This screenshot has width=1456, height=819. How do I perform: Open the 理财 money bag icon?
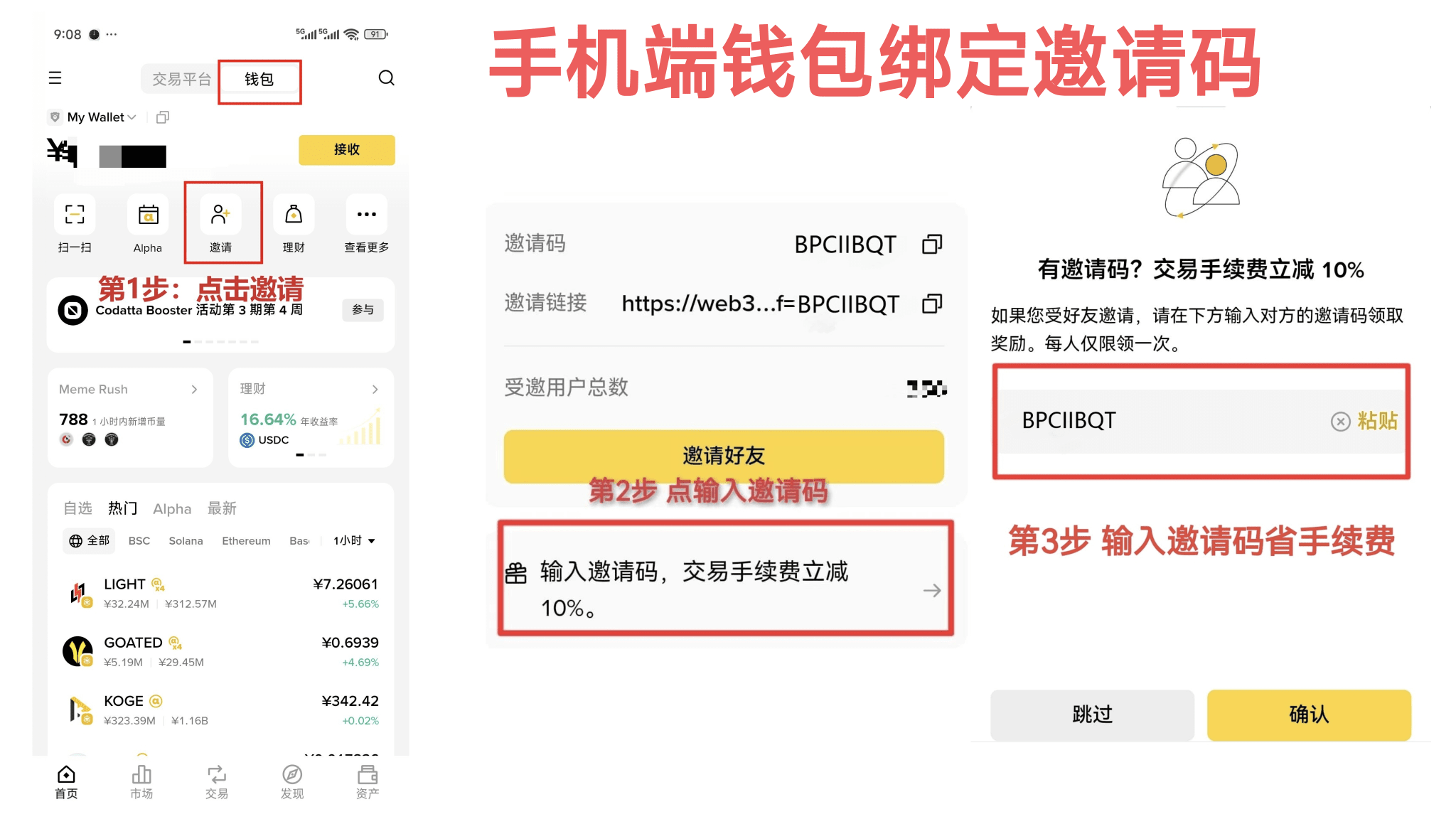[x=294, y=215]
